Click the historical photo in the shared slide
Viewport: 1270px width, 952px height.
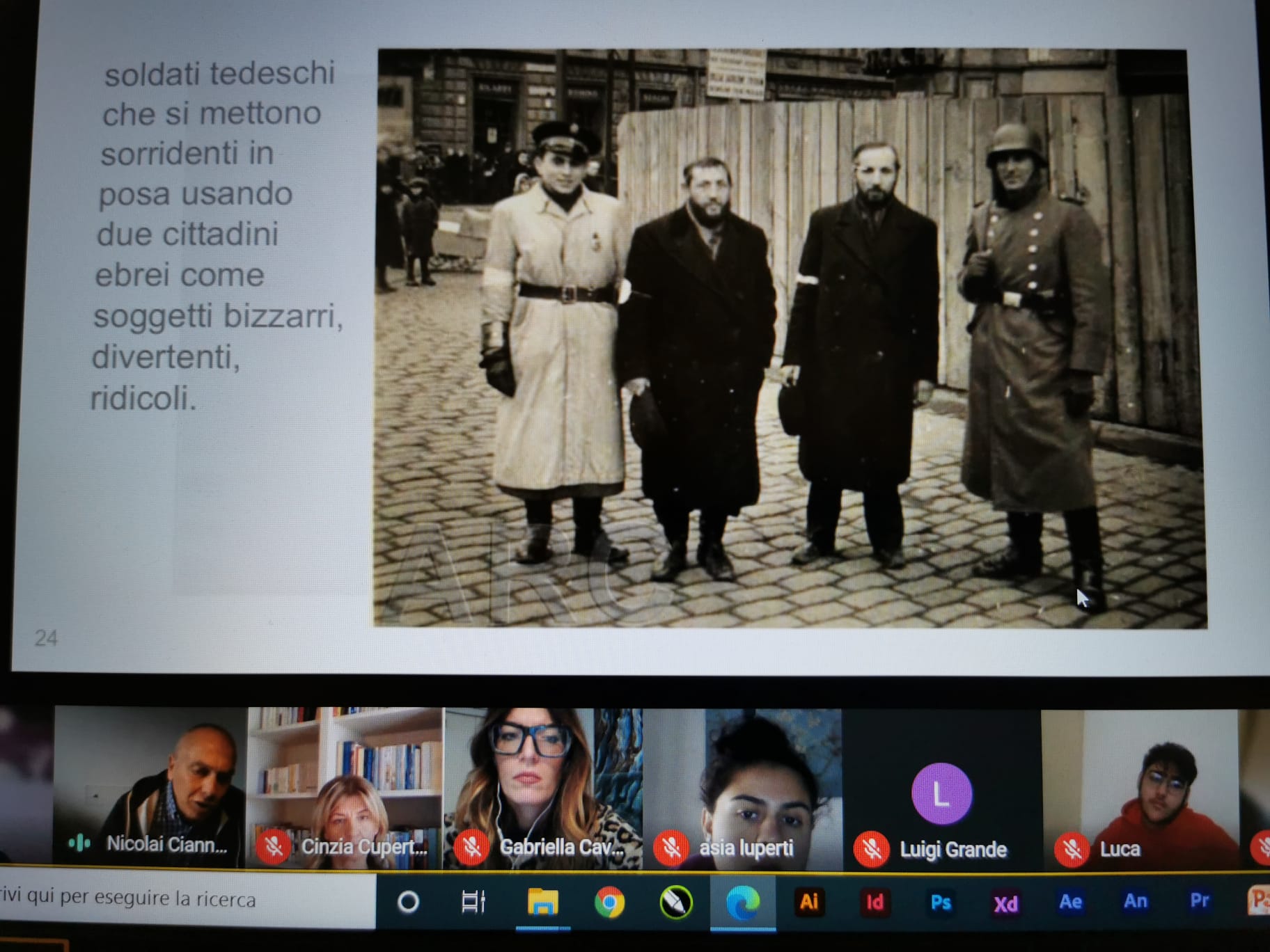789,338
